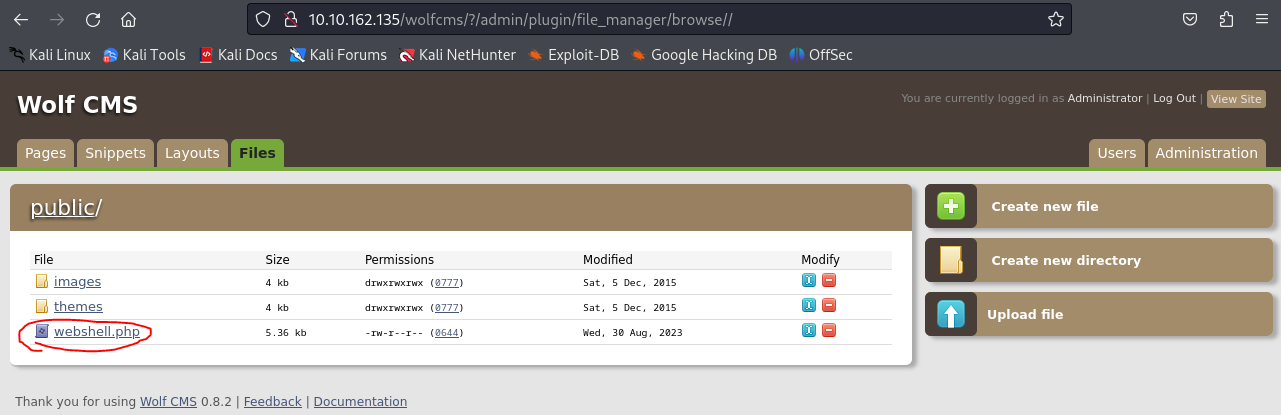Open the Kali NetHunter bookmark
The width and height of the screenshot is (1281, 415).
click(x=457, y=55)
